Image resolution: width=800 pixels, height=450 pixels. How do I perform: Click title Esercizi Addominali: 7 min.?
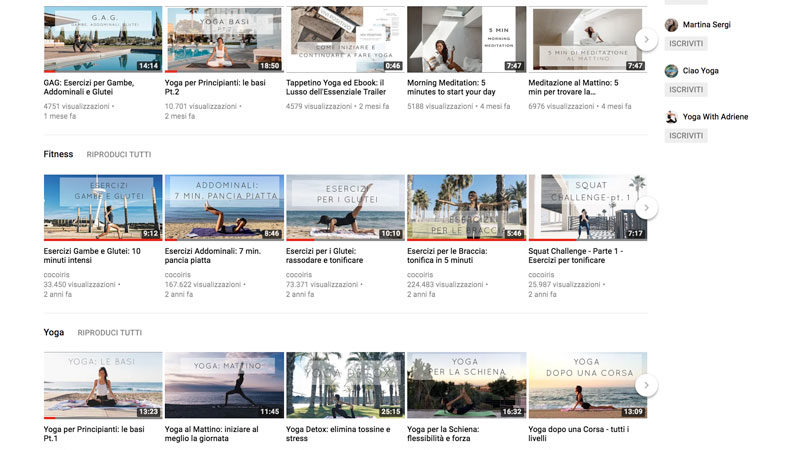[213, 256]
